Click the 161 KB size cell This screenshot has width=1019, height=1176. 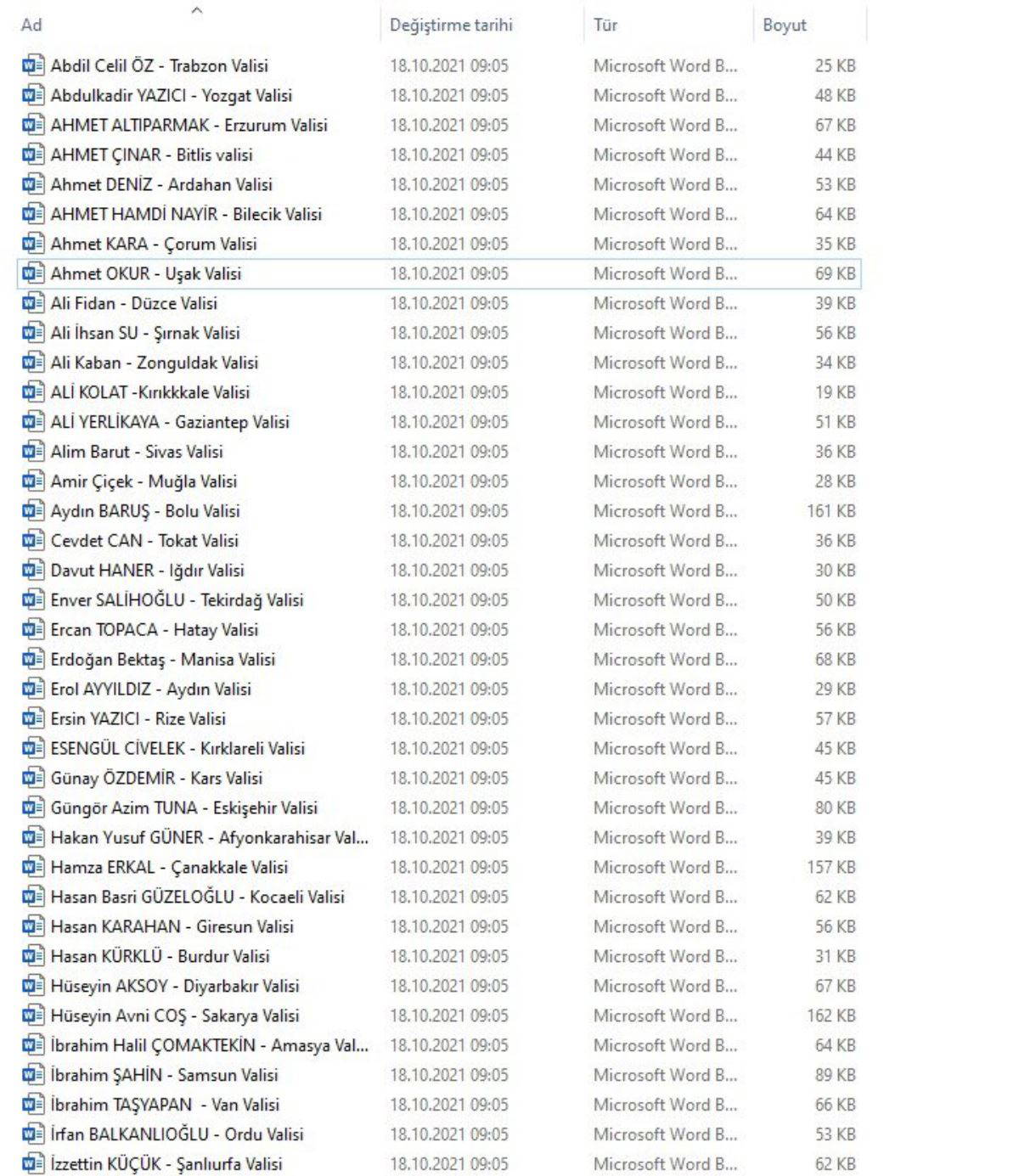pos(831,511)
